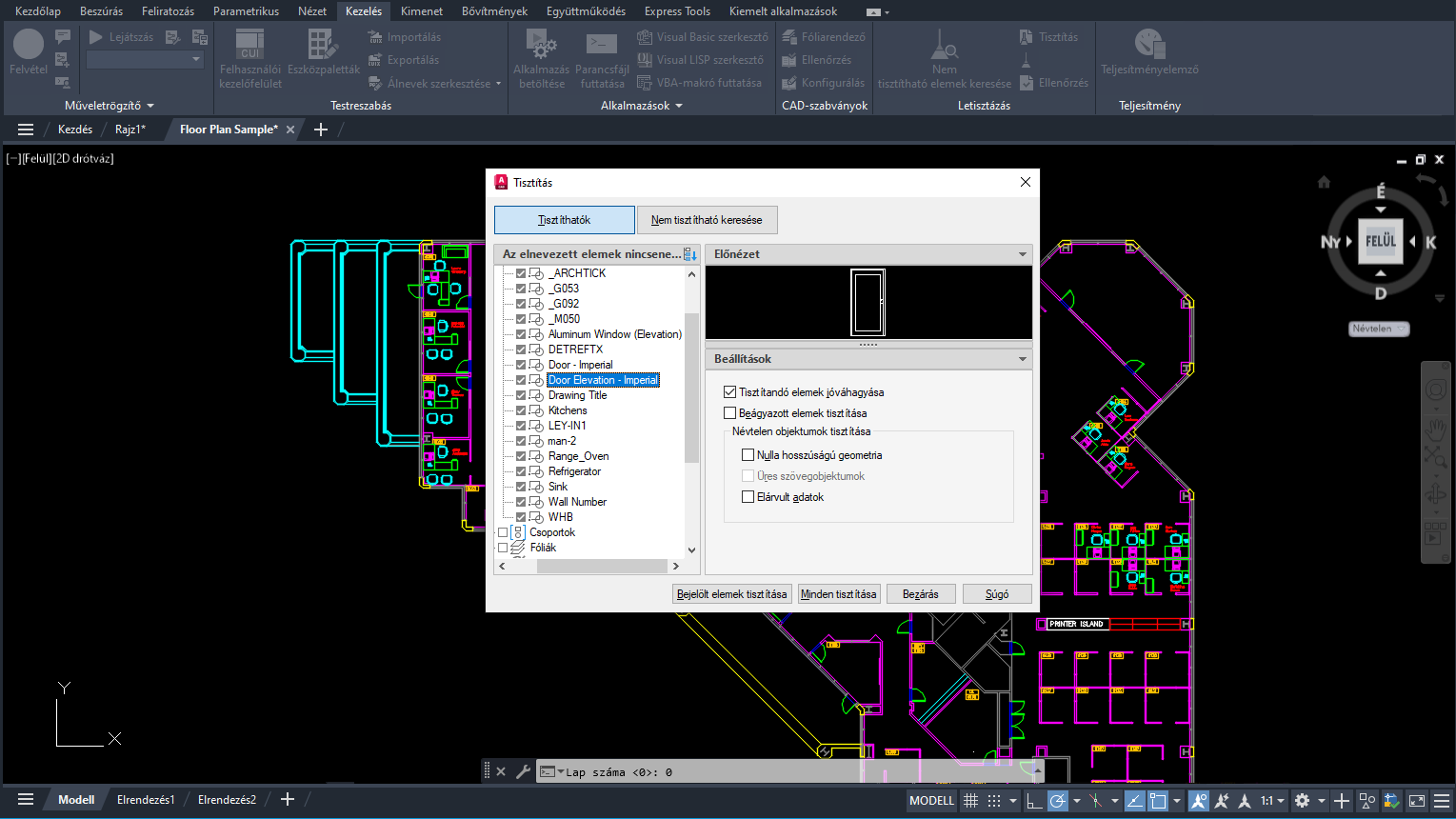Toggle ortho mode icon in status bar
This screenshot has height=819, width=1456.
(1033, 801)
